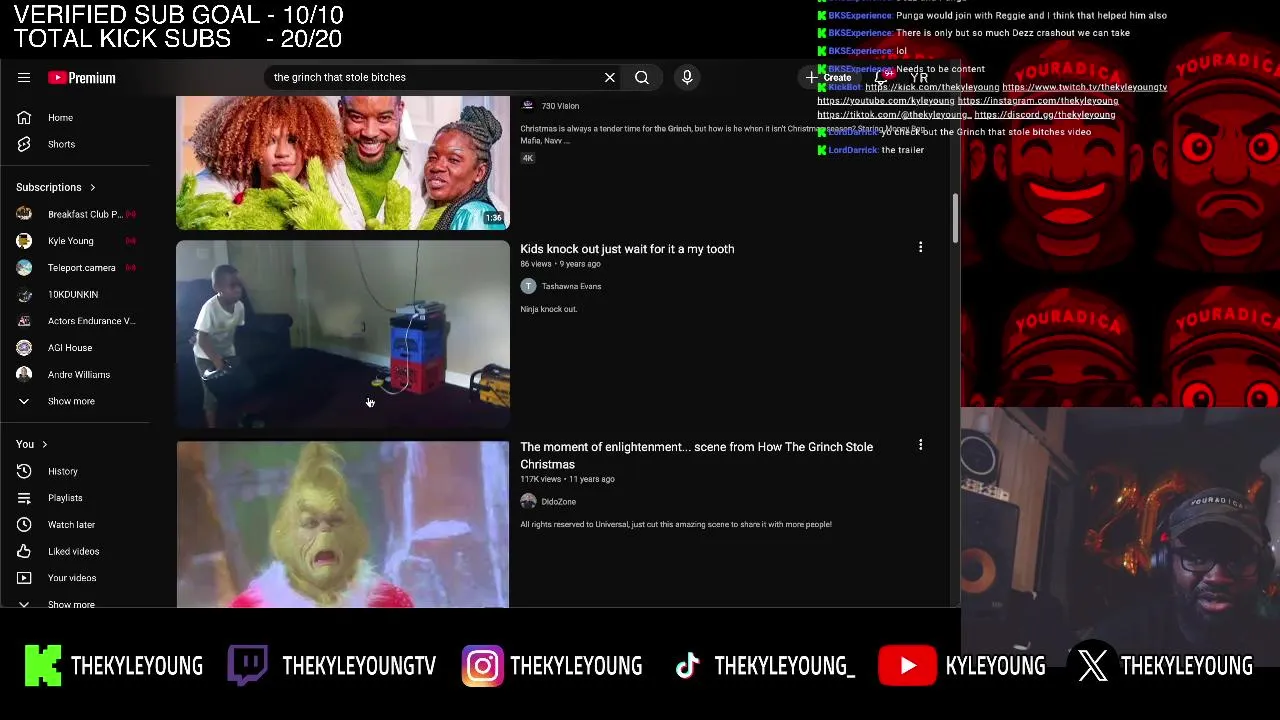Viewport: 1280px width, 720px height.
Task: Click the Liked videos thumbs-up icon
Action: [x=24, y=551]
